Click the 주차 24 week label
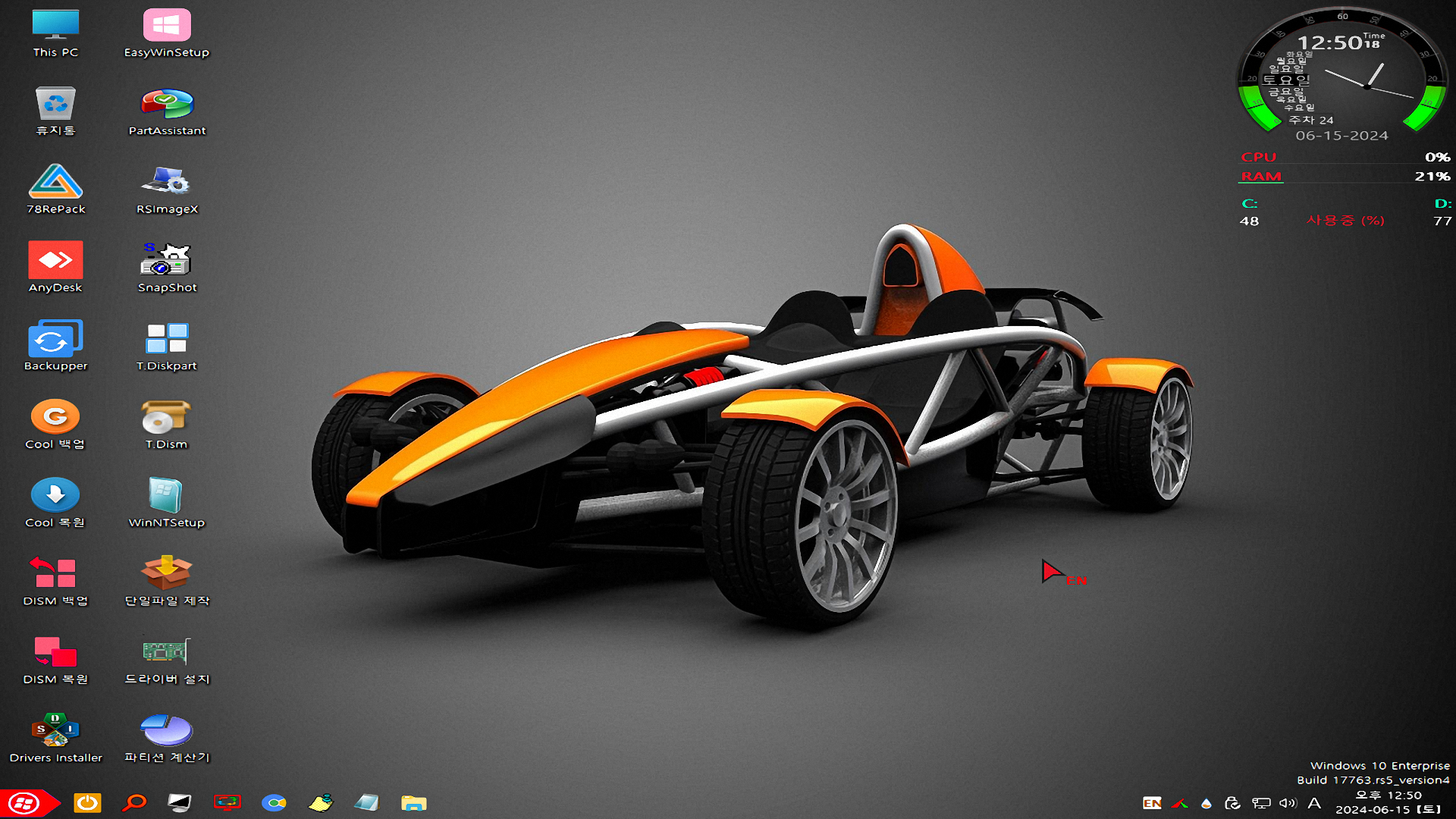Image resolution: width=1456 pixels, height=819 pixels. pyautogui.click(x=1310, y=120)
